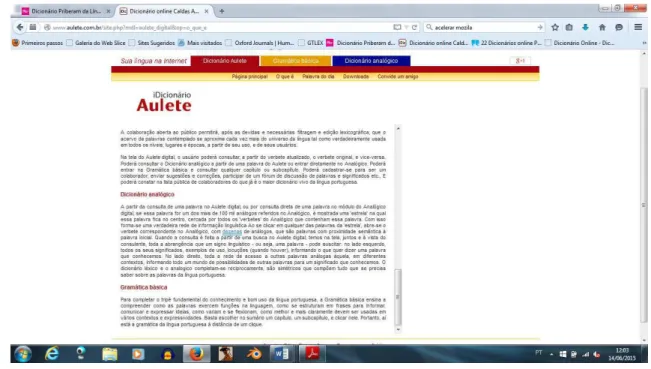Open a new browser tab
The width and height of the screenshot is (651, 369).
(222, 12)
